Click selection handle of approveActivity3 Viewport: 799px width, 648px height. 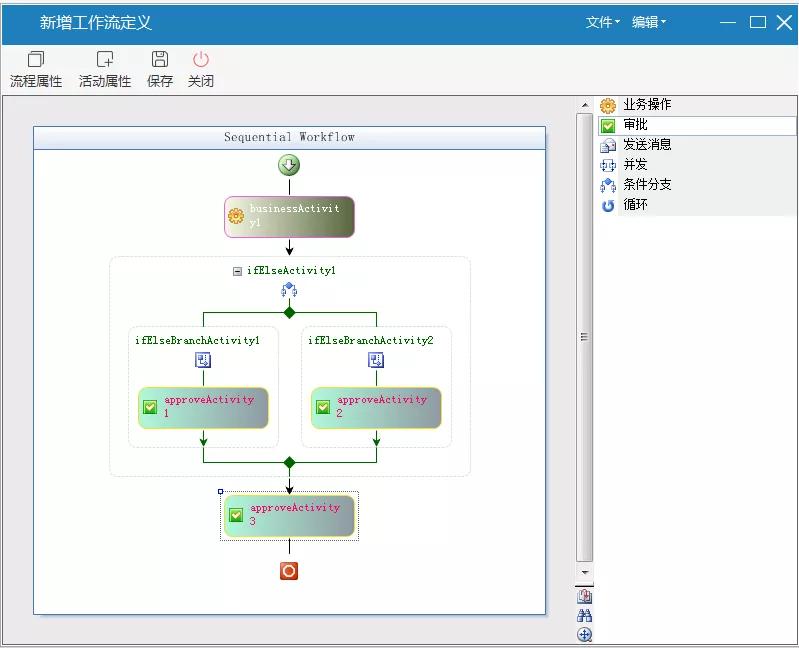click(221, 492)
